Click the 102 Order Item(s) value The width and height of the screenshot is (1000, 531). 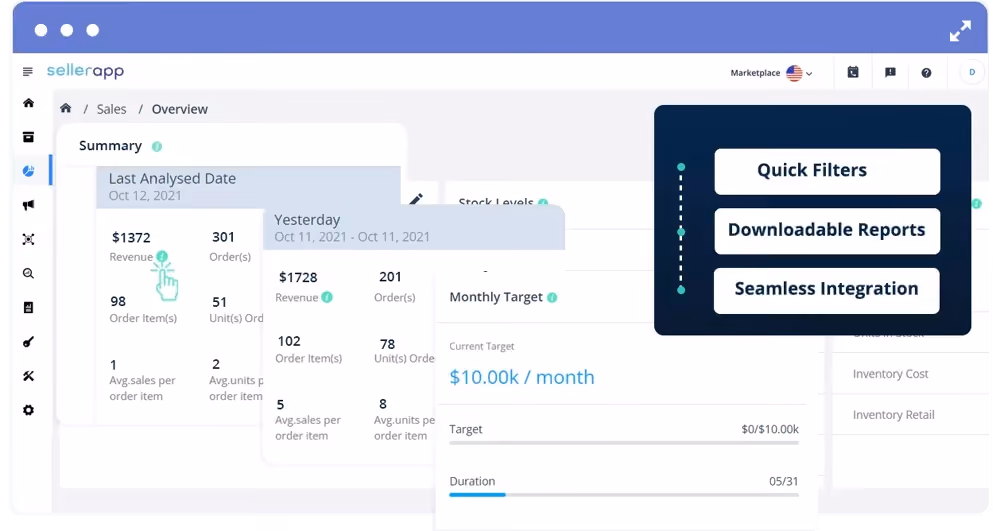[x=289, y=341]
